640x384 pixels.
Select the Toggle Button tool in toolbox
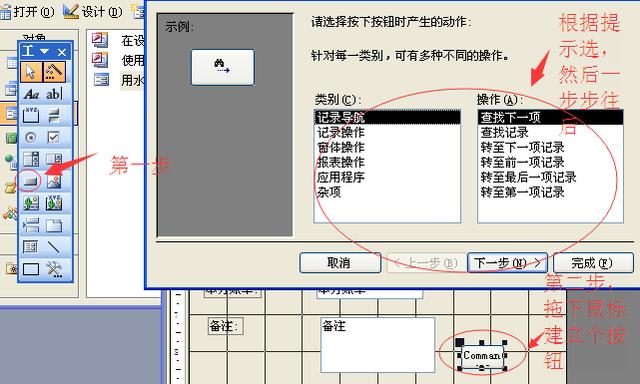[x=54, y=115]
